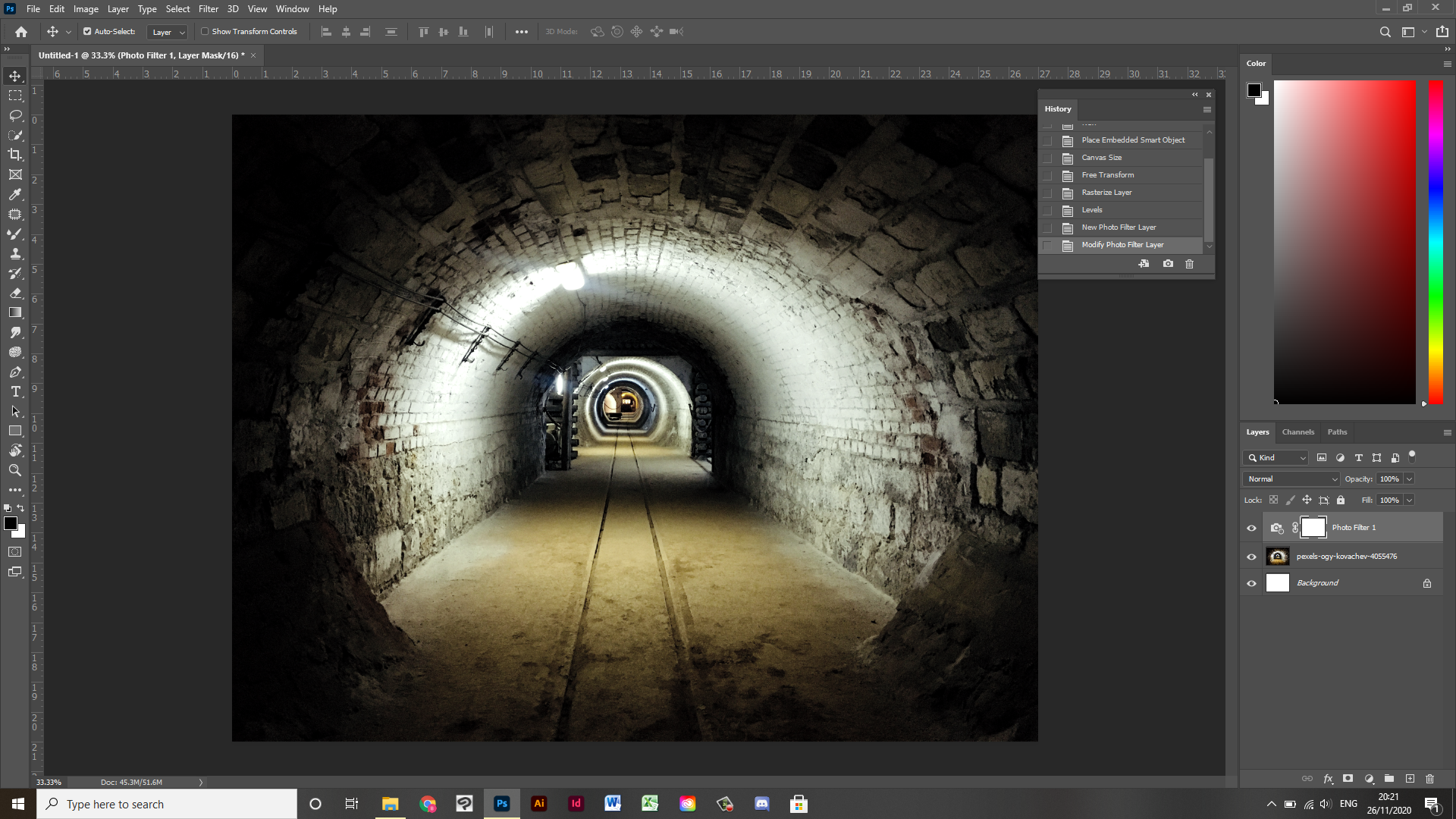The height and width of the screenshot is (819, 1456).
Task: Select the Eyedropper tool
Action: 15,194
